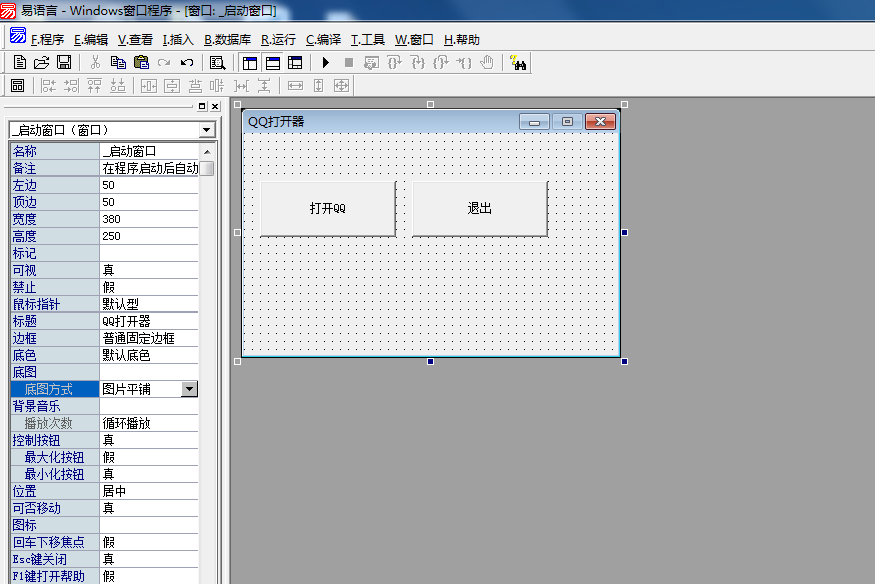Click the Undo arrow toolbar icon
This screenshot has height=584, width=875.
187,63
